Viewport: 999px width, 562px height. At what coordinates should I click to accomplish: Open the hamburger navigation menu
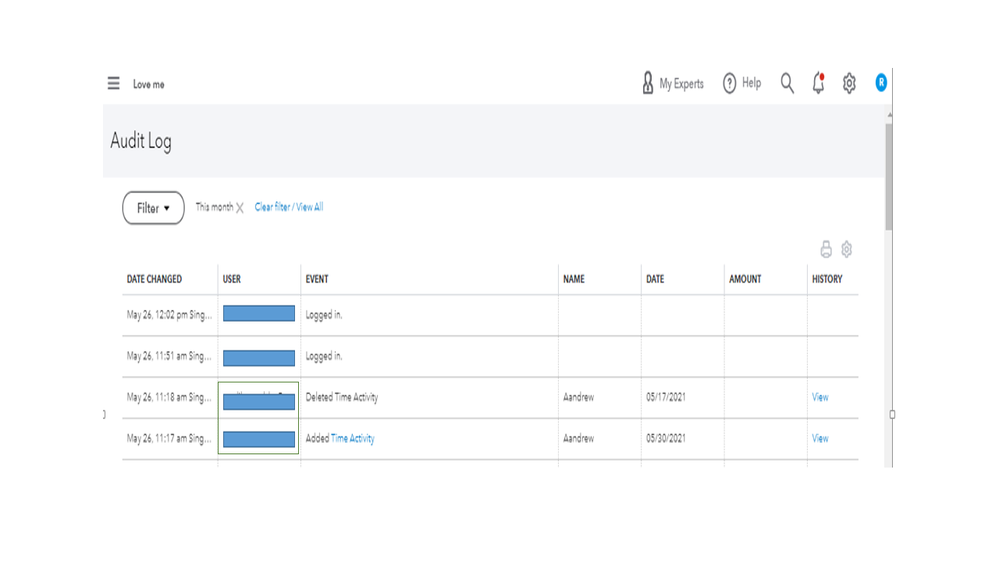(113, 84)
